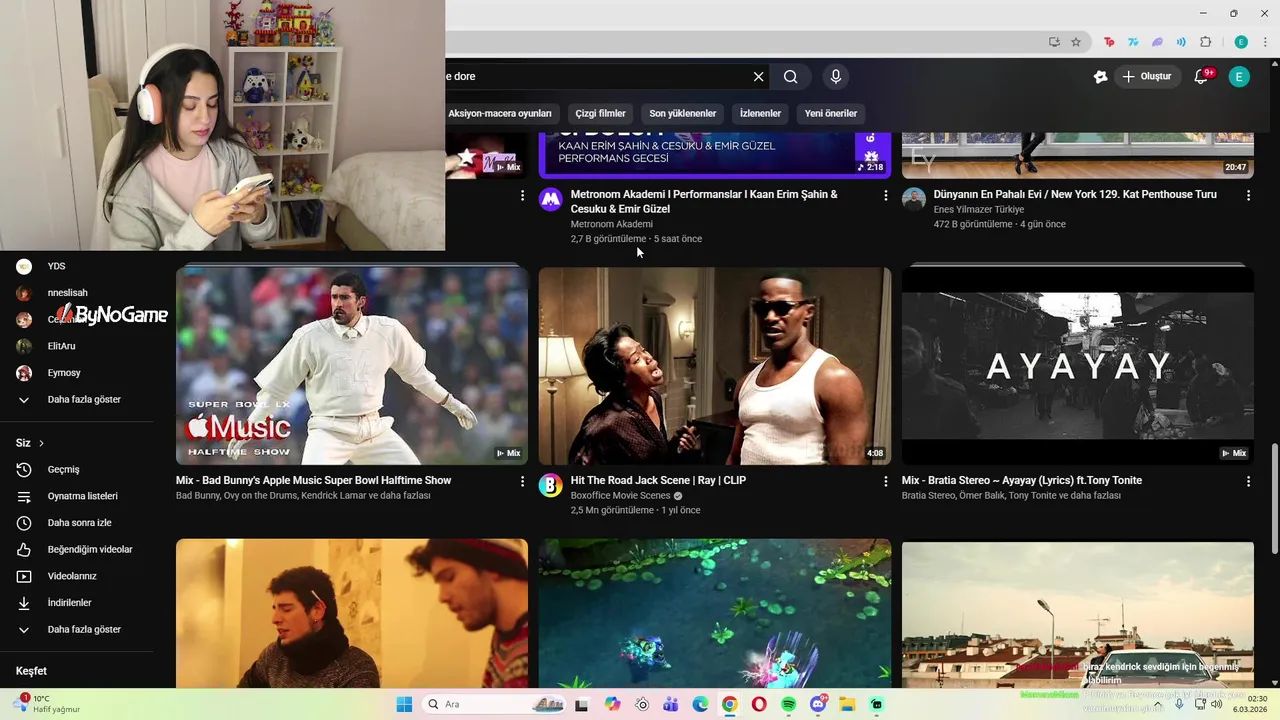Click Boxoffice Movie Scenes channel avatar
Image resolution: width=1280 pixels, height=720 pixels.
[550, 486]
